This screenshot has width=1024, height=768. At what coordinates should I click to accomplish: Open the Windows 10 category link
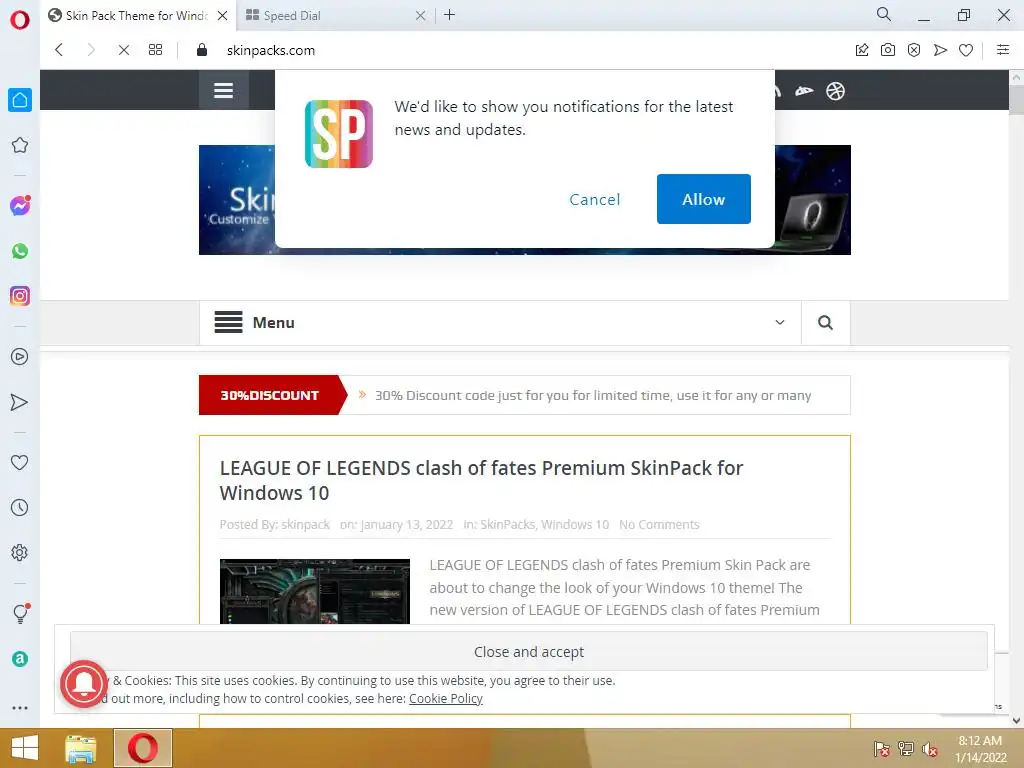[x=575, y=524]
